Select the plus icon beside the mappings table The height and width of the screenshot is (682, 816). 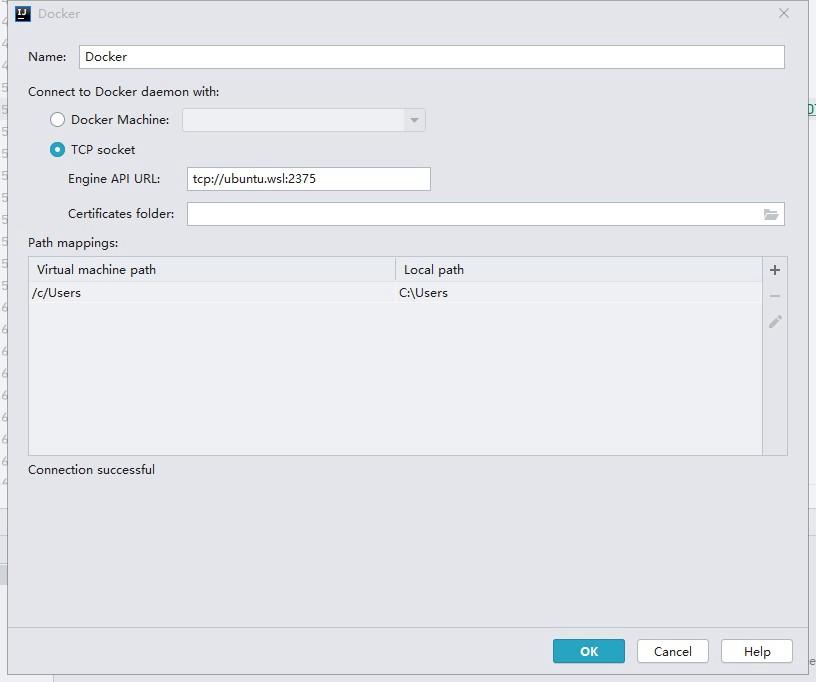pyautogui.click(x=776, y=269)
